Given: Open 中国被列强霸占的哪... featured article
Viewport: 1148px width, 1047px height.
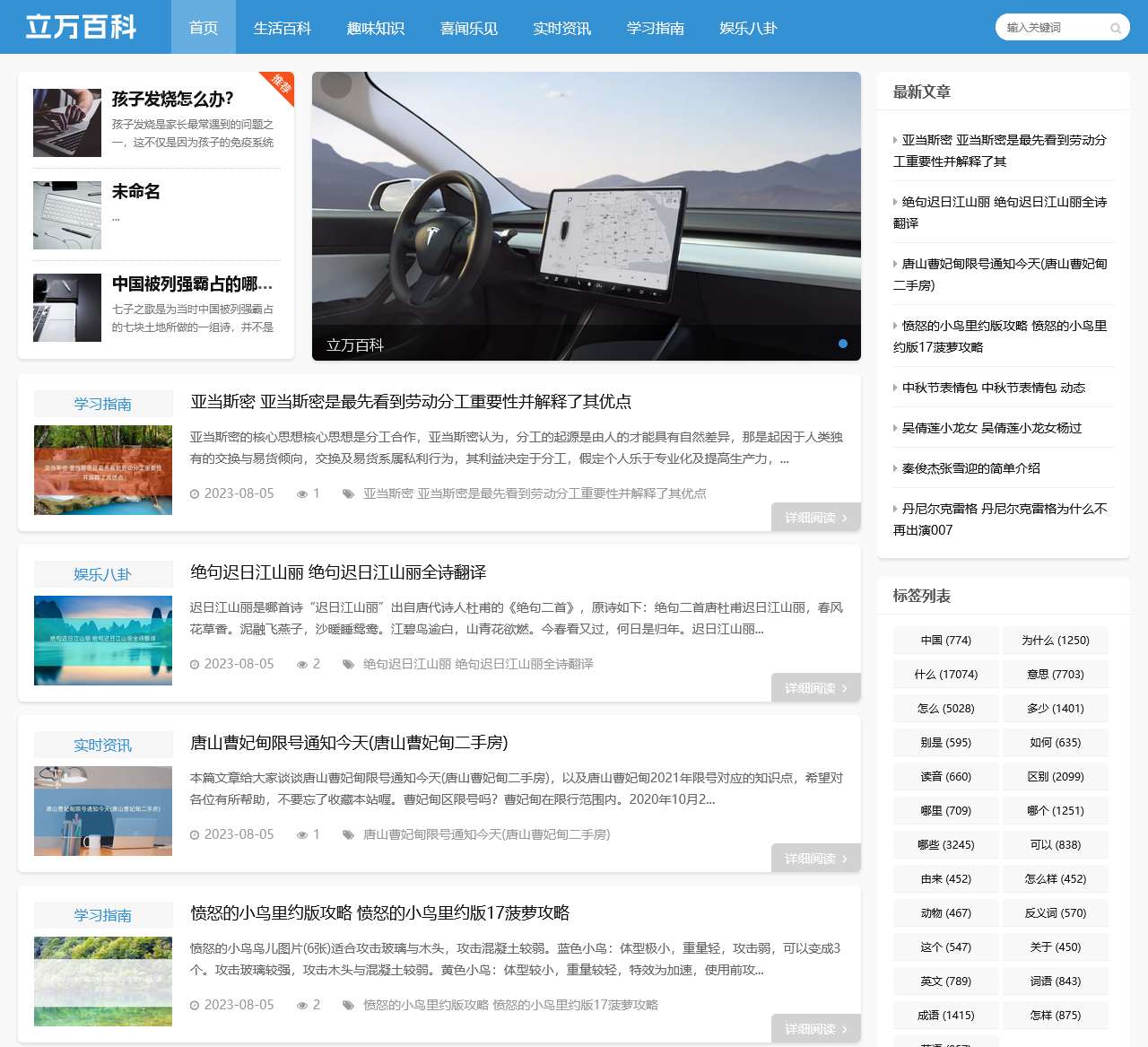Looking at the screenshot, I should 192,284.
